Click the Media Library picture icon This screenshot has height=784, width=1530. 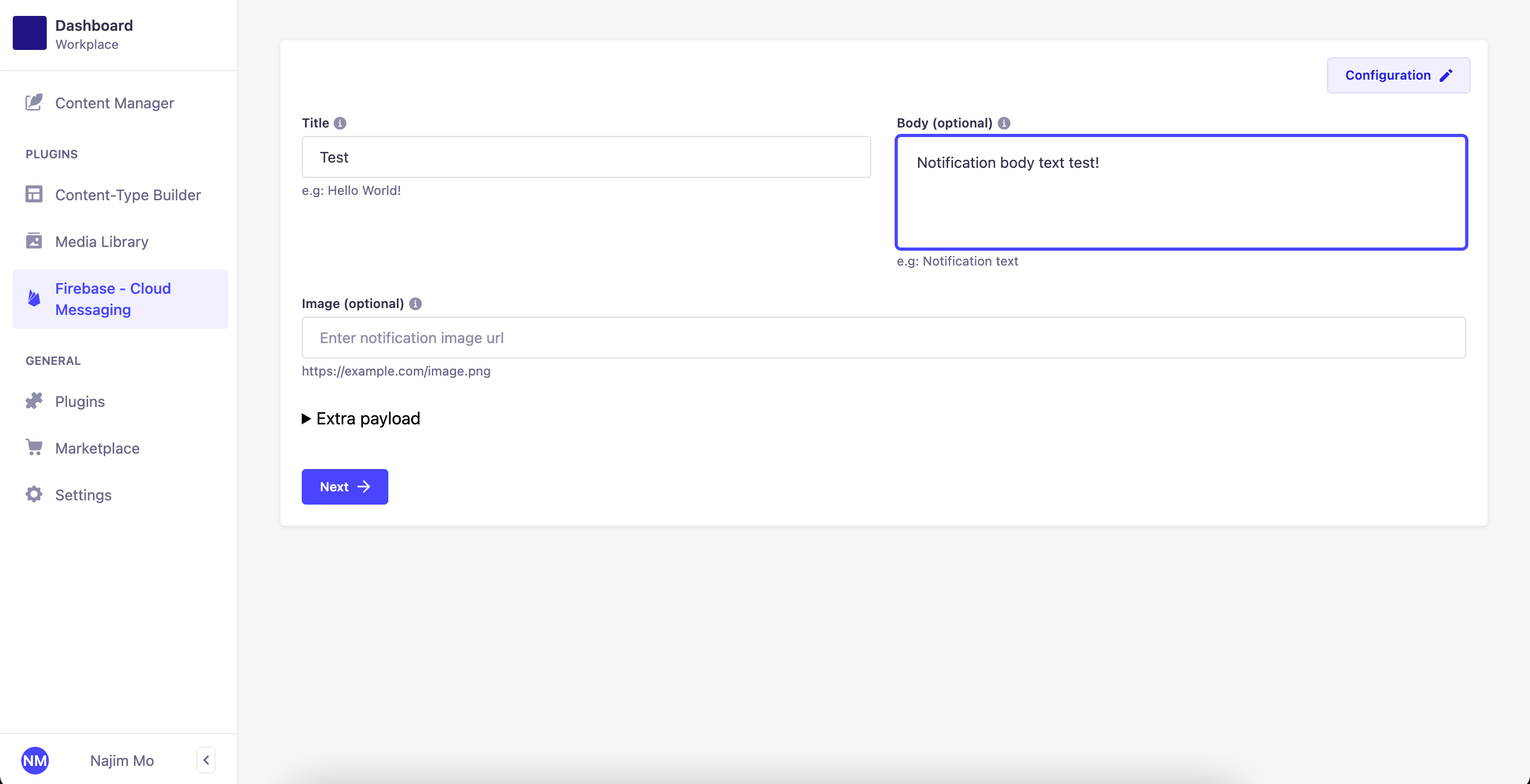point(34,241)
